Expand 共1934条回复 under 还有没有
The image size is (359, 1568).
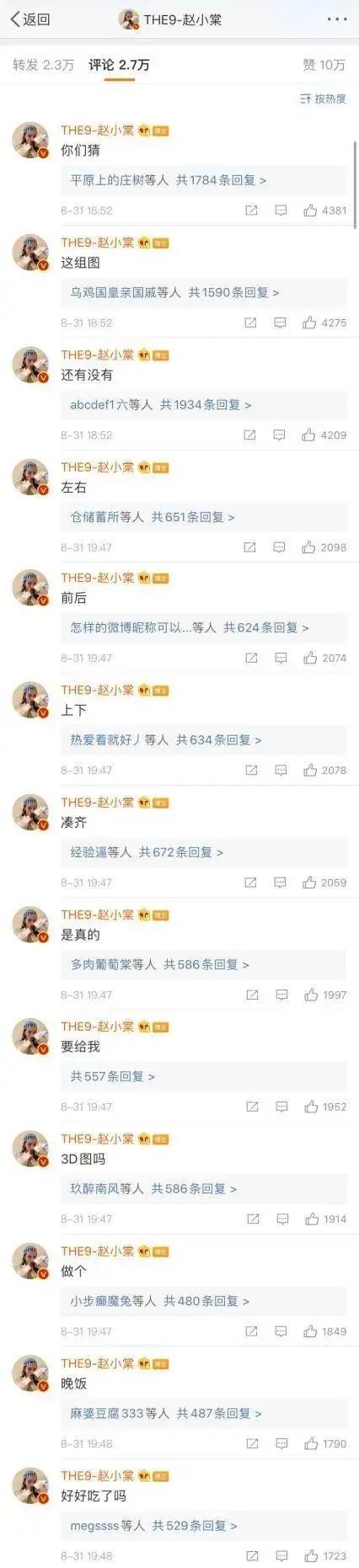tap(206, 405)
